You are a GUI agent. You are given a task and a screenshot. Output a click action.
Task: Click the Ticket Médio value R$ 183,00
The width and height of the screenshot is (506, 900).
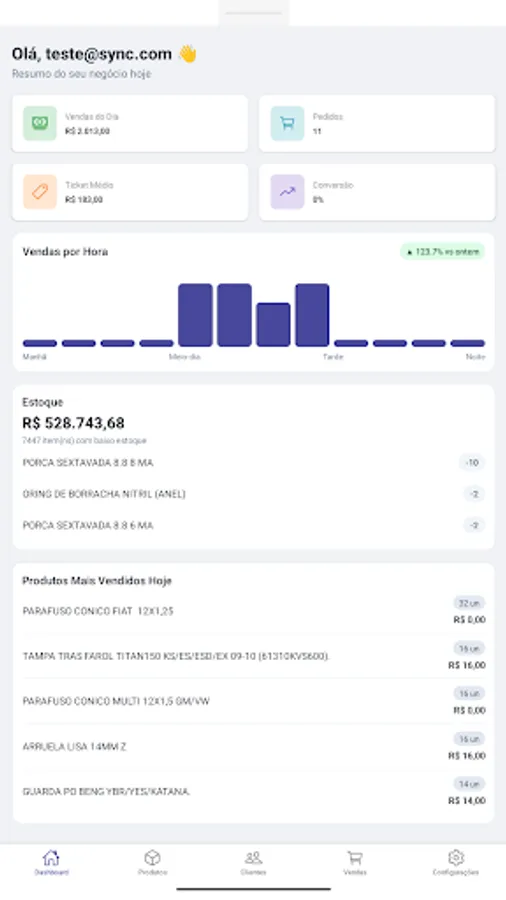(x=84, y=200)
